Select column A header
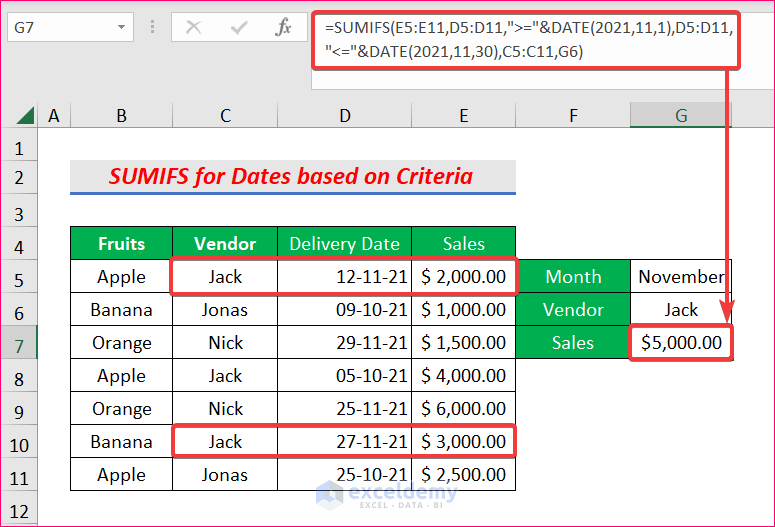This screenshot has width=775, height=527. pos(54,116)
